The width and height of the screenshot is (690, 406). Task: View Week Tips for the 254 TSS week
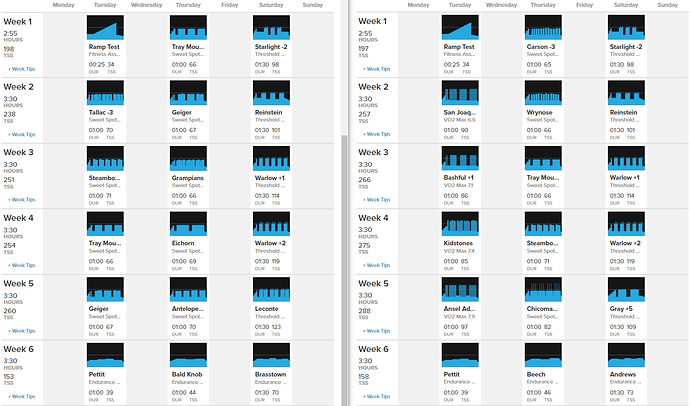22,265
